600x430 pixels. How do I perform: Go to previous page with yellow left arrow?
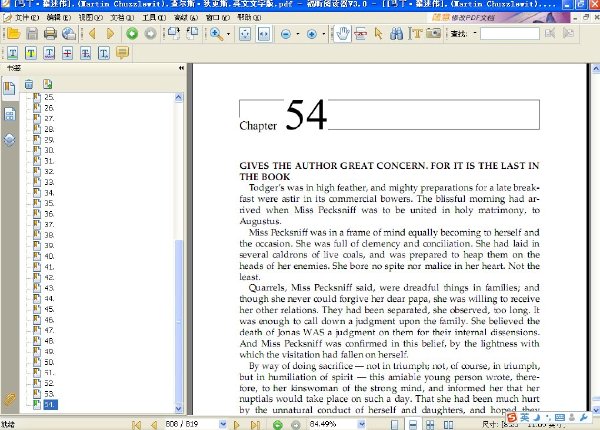(x=92, y=34)
